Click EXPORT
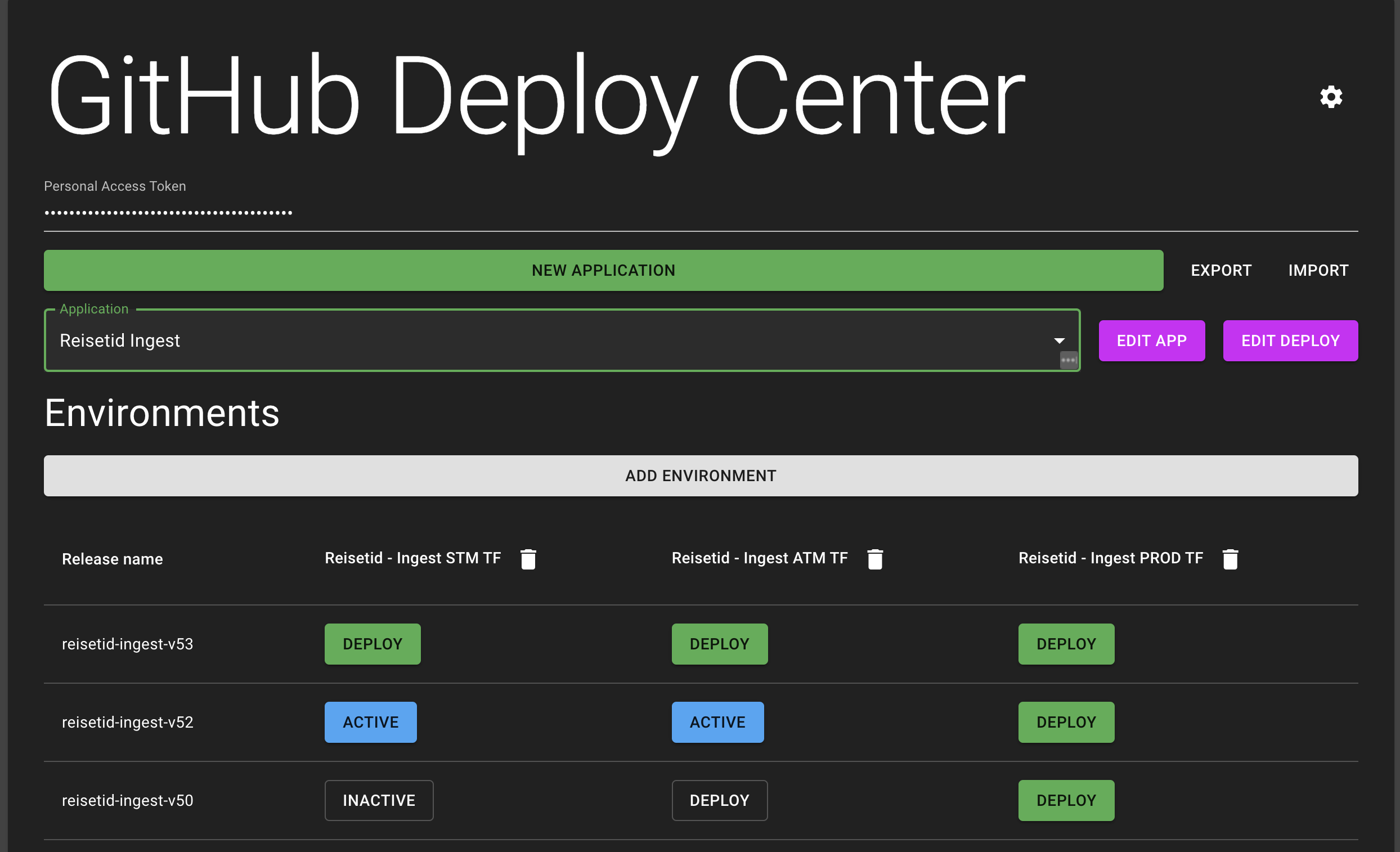The height and width of the screenshot is (852, 1400). (x=1221, y=271)
